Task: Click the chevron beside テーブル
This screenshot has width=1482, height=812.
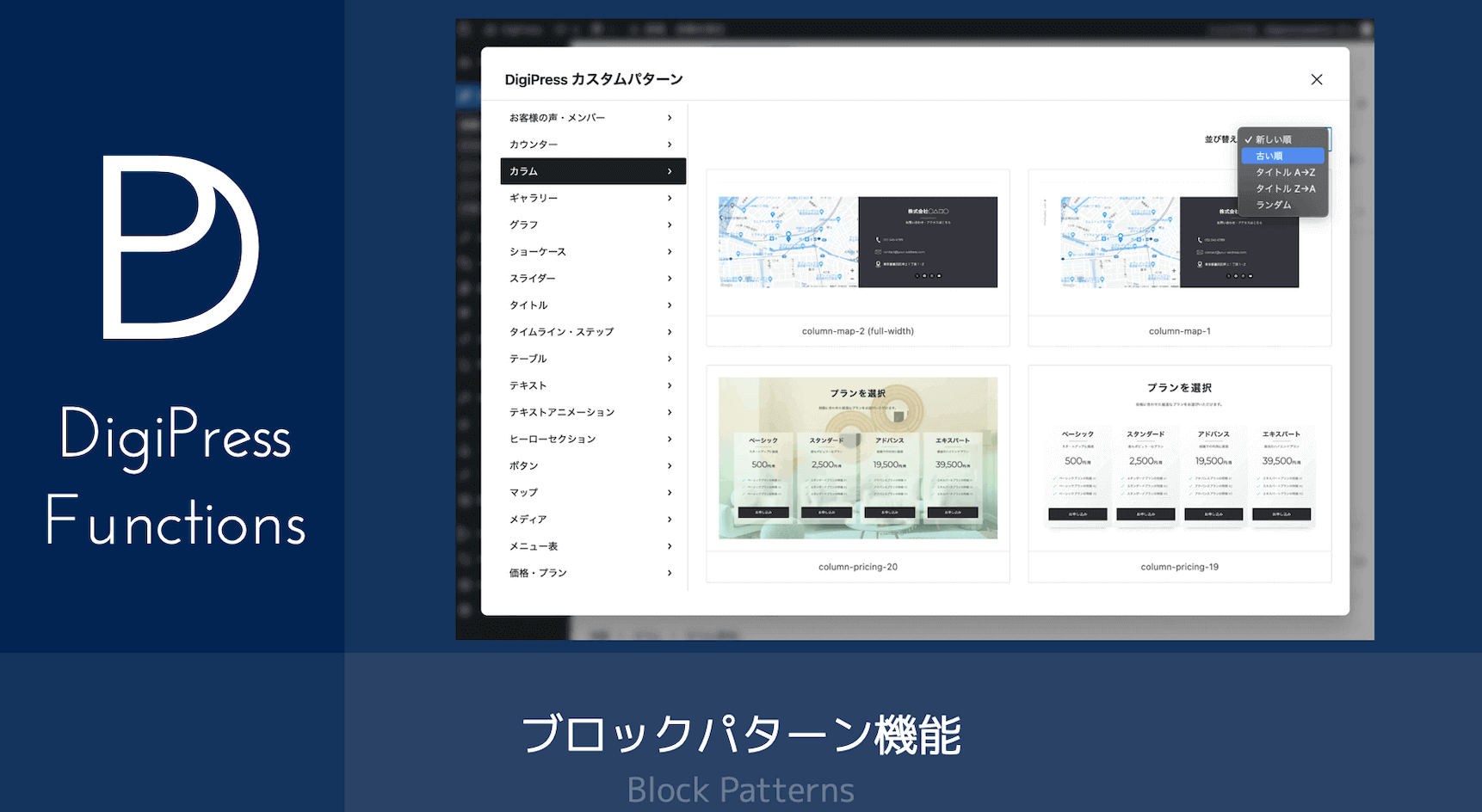Action: click(670, 359)
